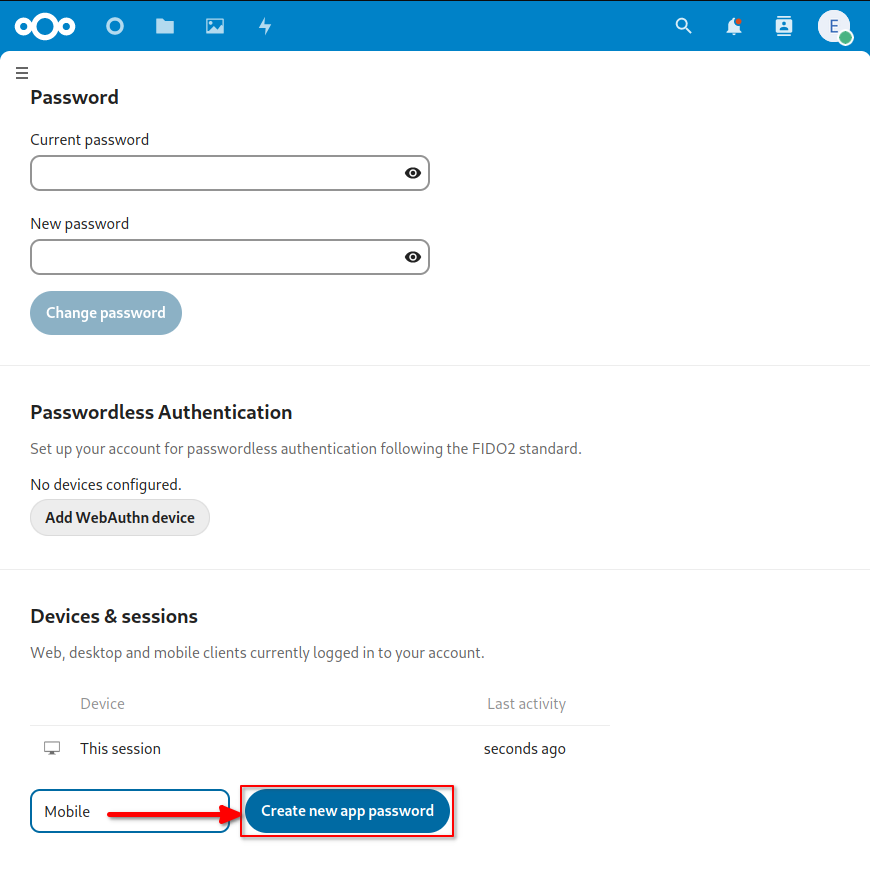Click Add WebAuthn device
870x881 pixels.
coord(119,517)
